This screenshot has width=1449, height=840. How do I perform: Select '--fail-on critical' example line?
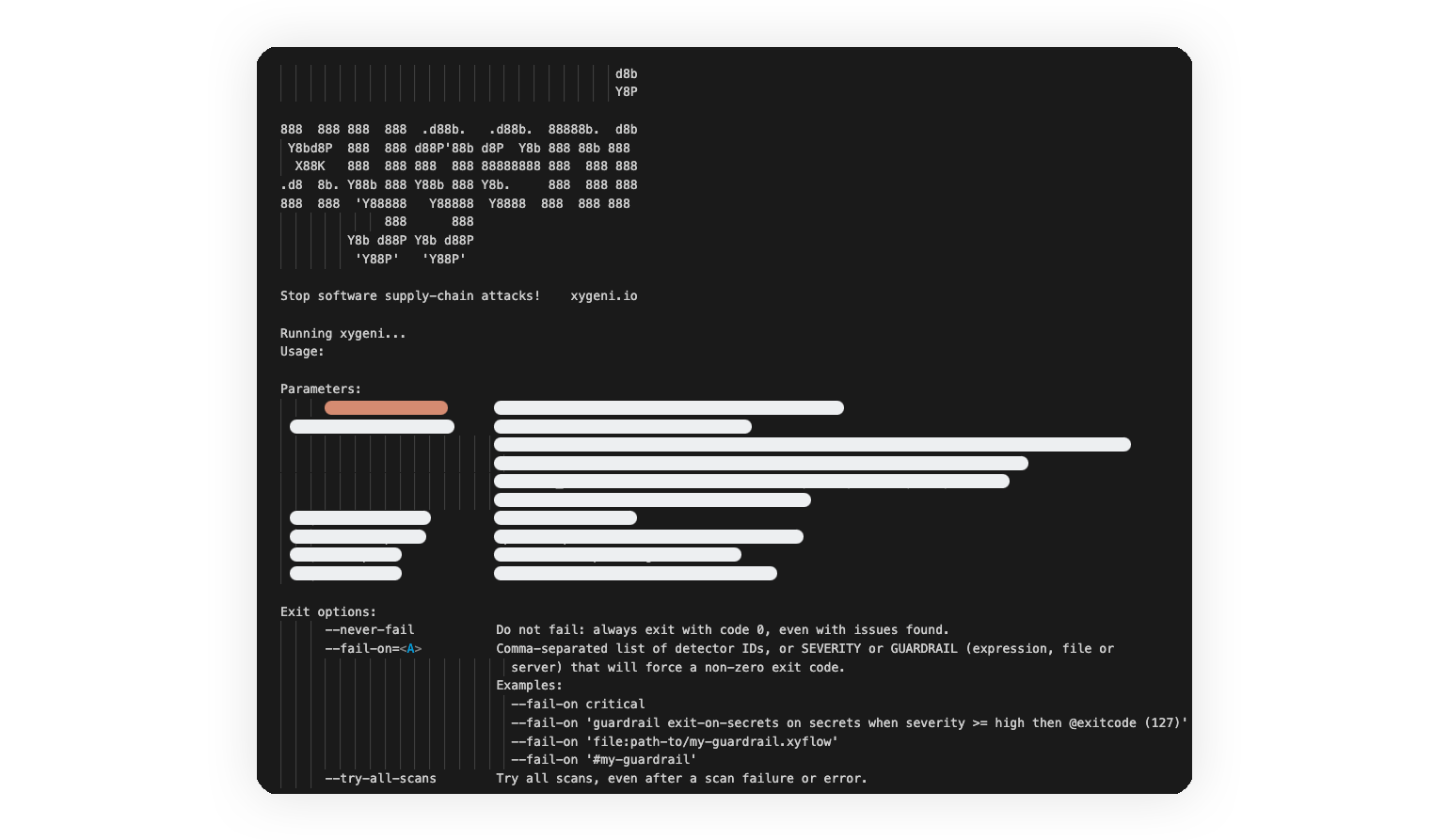tap(579, 705)
